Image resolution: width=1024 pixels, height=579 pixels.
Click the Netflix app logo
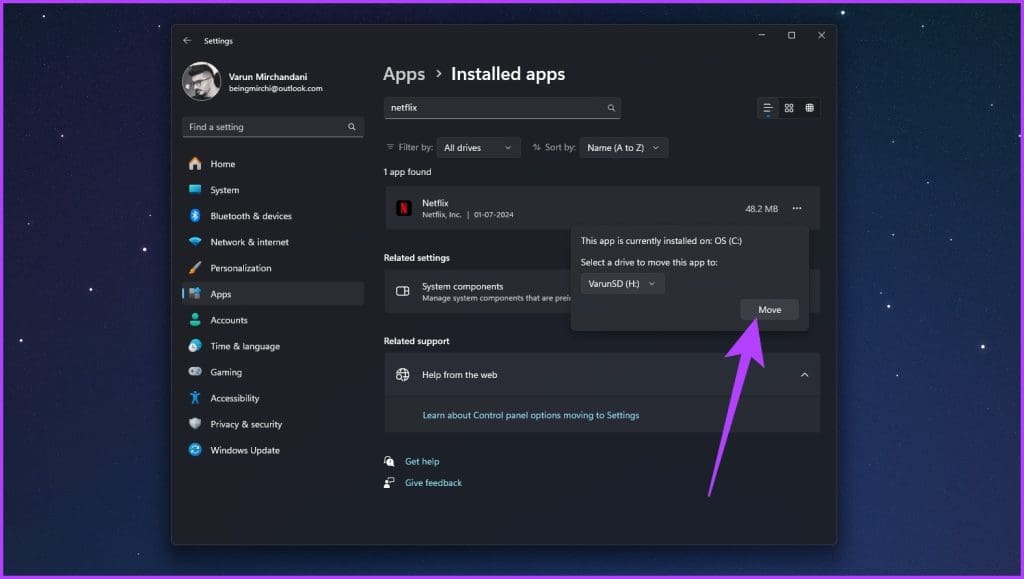pyautogui.click(x=405, y=208)
